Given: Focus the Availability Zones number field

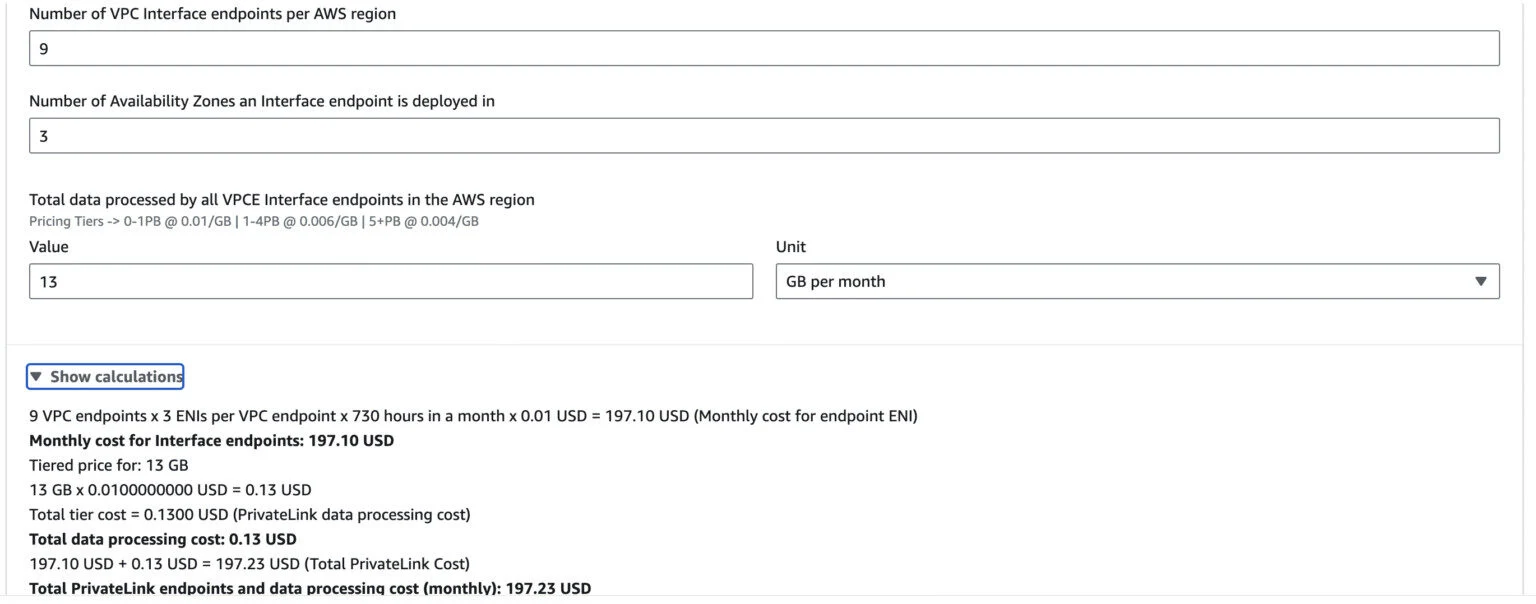Looking at the screenshot, I should pos(764,136).
